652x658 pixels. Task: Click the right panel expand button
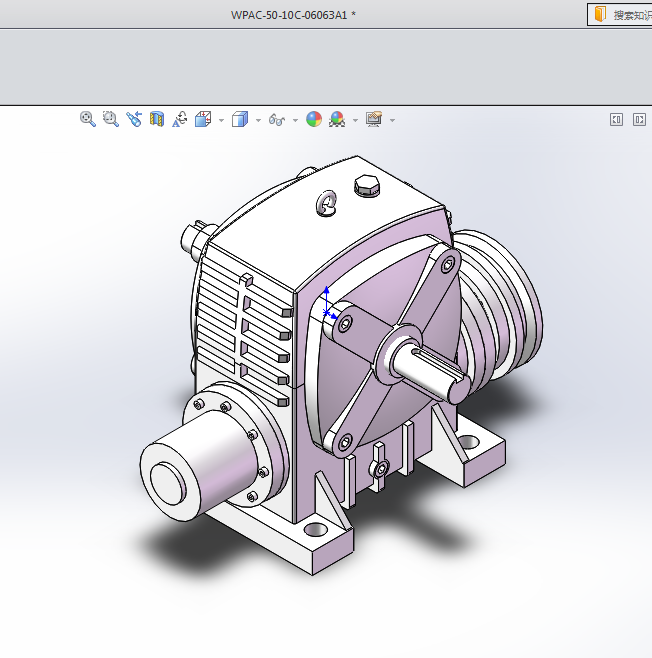[639, 120]
